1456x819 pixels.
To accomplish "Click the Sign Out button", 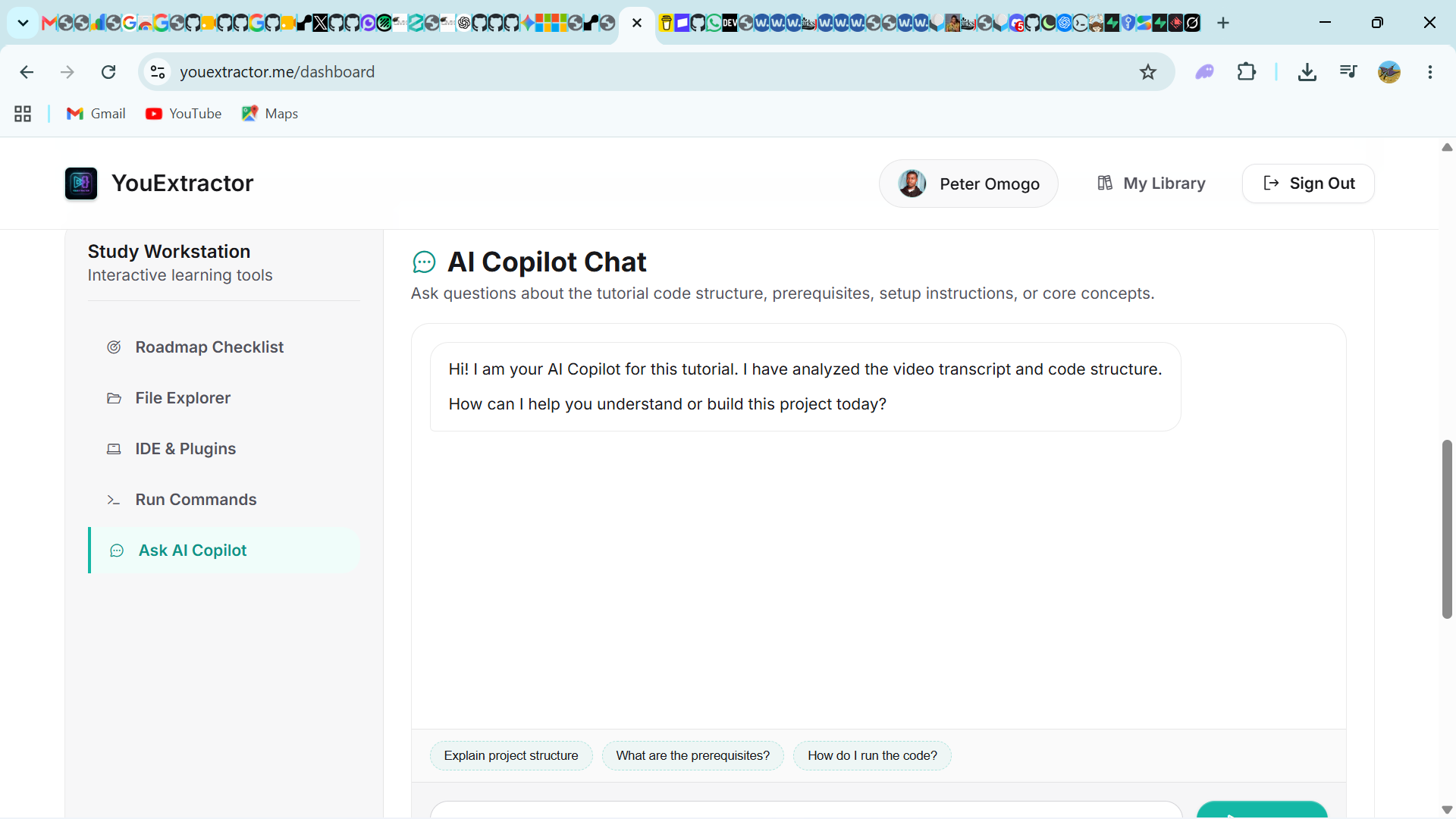I will point(1308,184).
